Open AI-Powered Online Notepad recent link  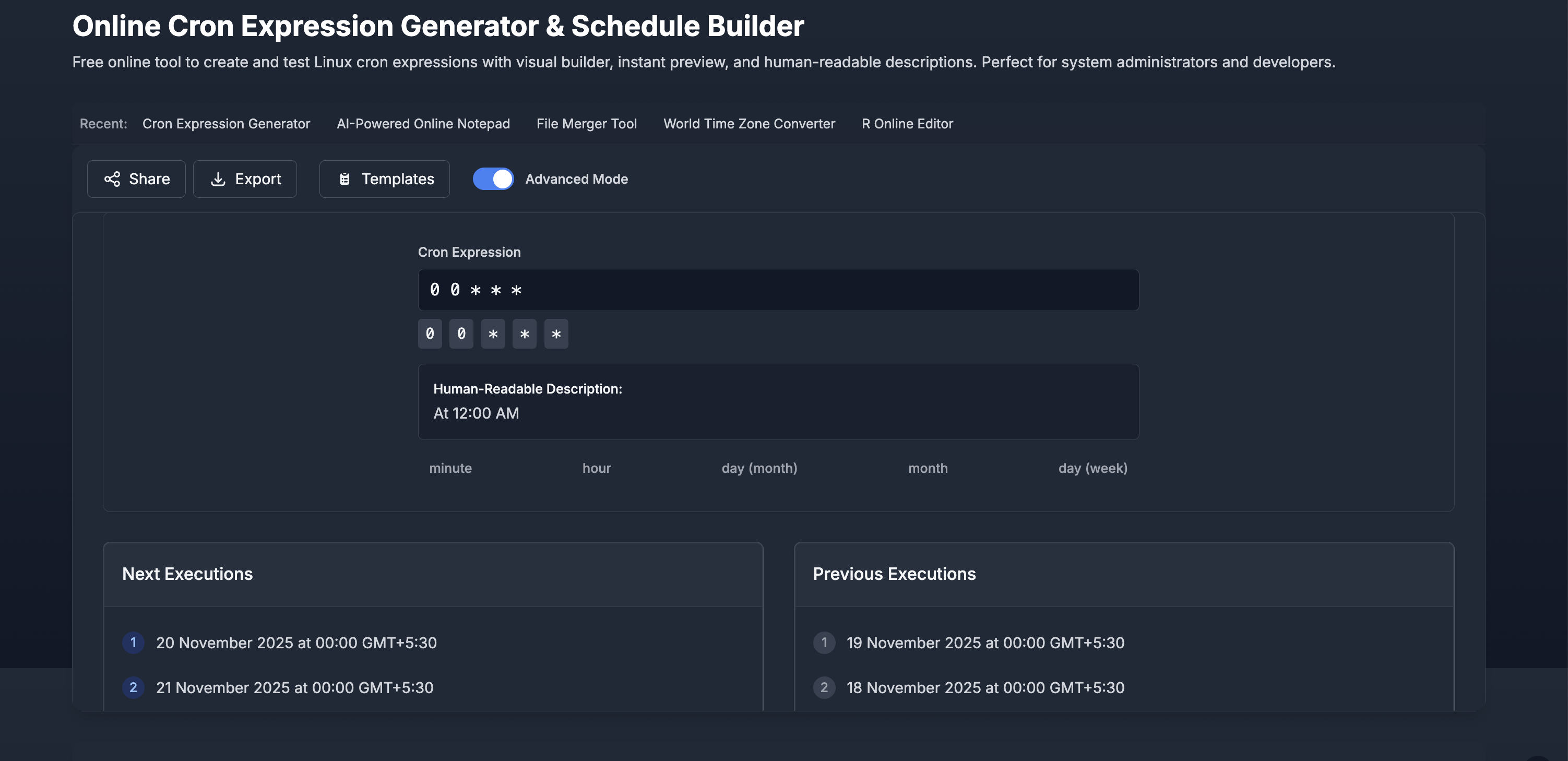(x=423, y=124)
